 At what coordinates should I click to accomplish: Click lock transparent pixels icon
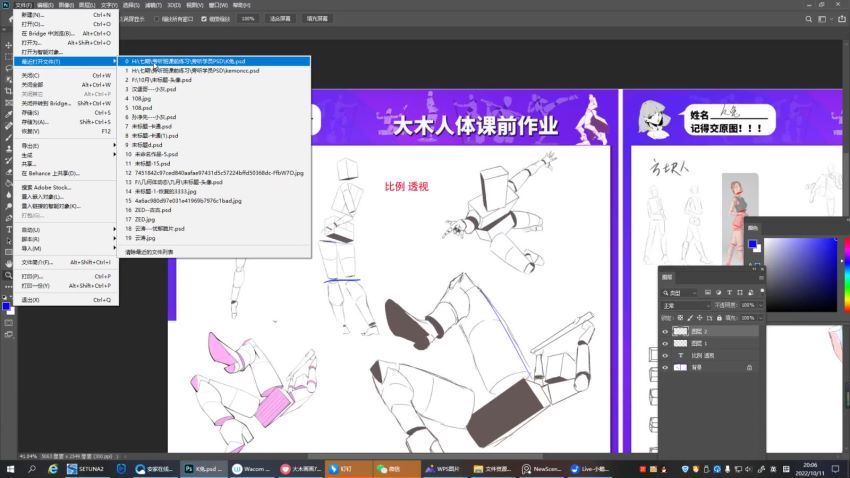point(680,318)
